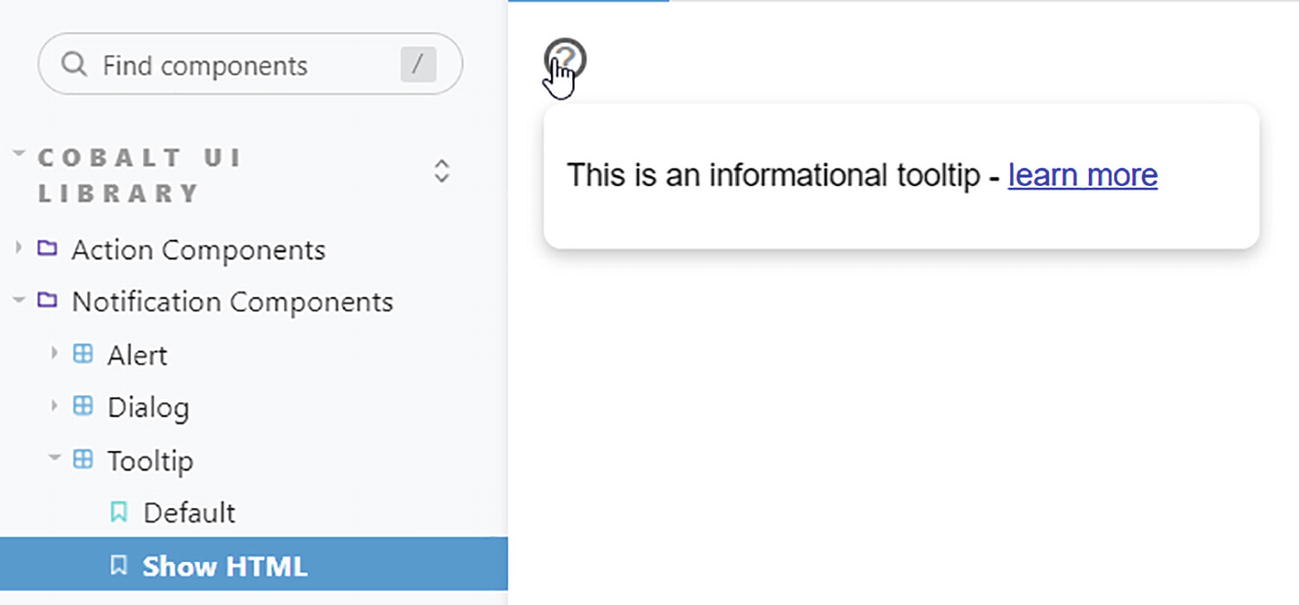Focus the Find components search field
Viewport: 1299px width, 605px height.
240,65
